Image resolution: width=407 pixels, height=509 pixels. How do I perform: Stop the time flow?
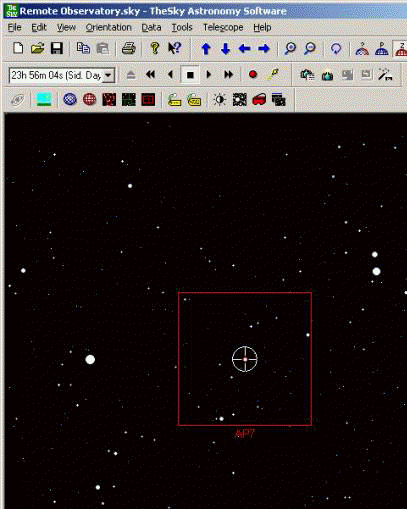[x=190, y=75]
